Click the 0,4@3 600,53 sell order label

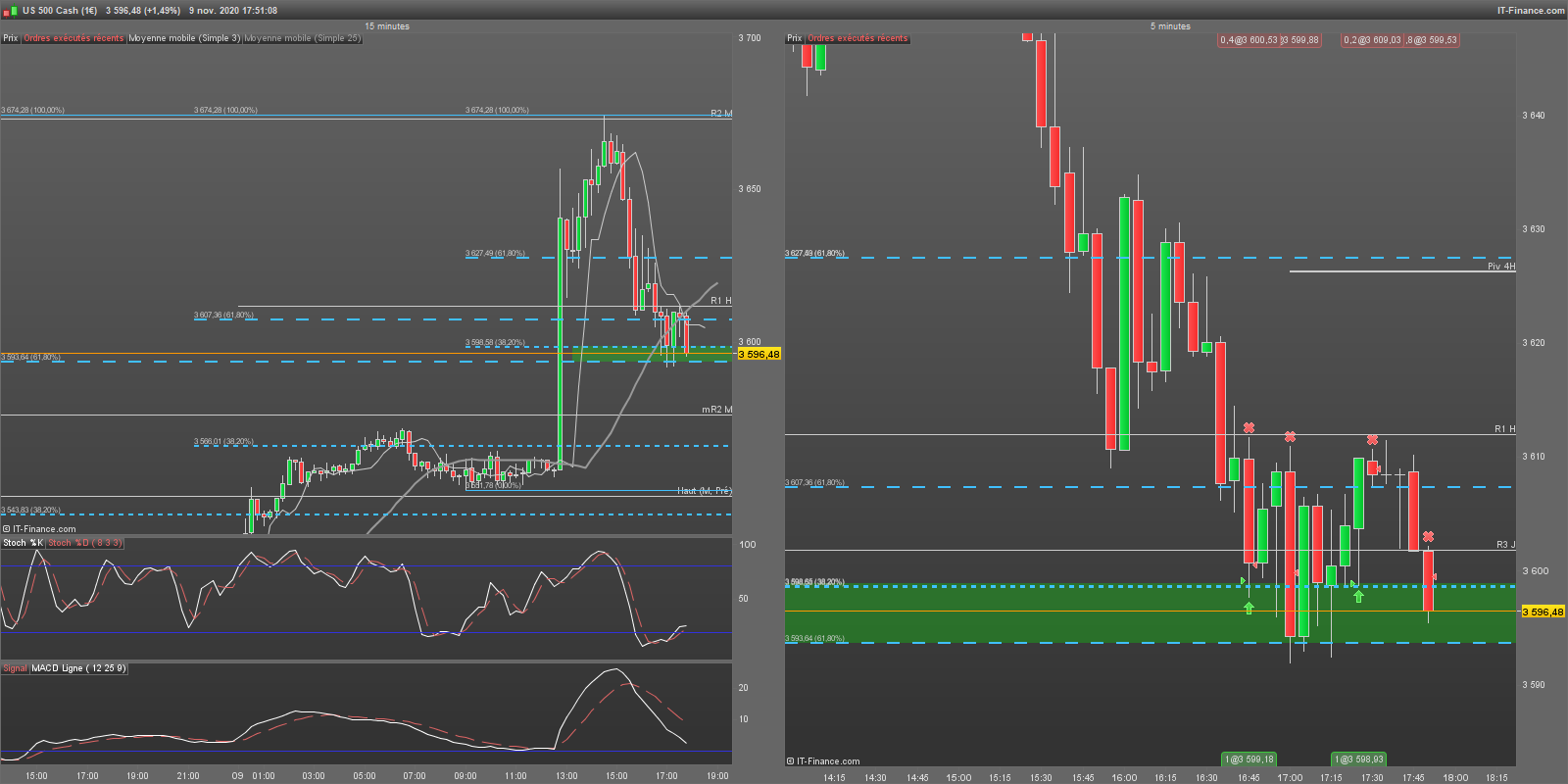1249,40
